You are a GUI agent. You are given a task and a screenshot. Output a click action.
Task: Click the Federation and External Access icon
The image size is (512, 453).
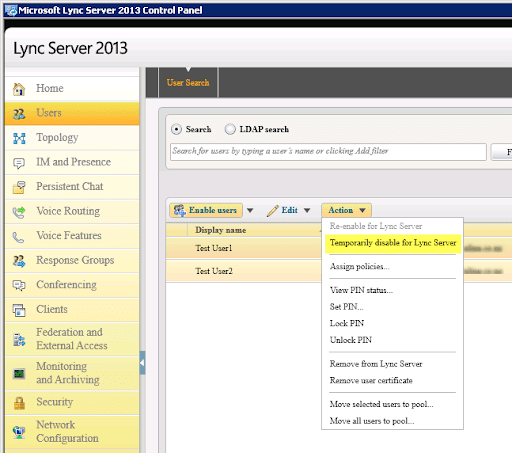pyautogui.click(x=19, y=339)
